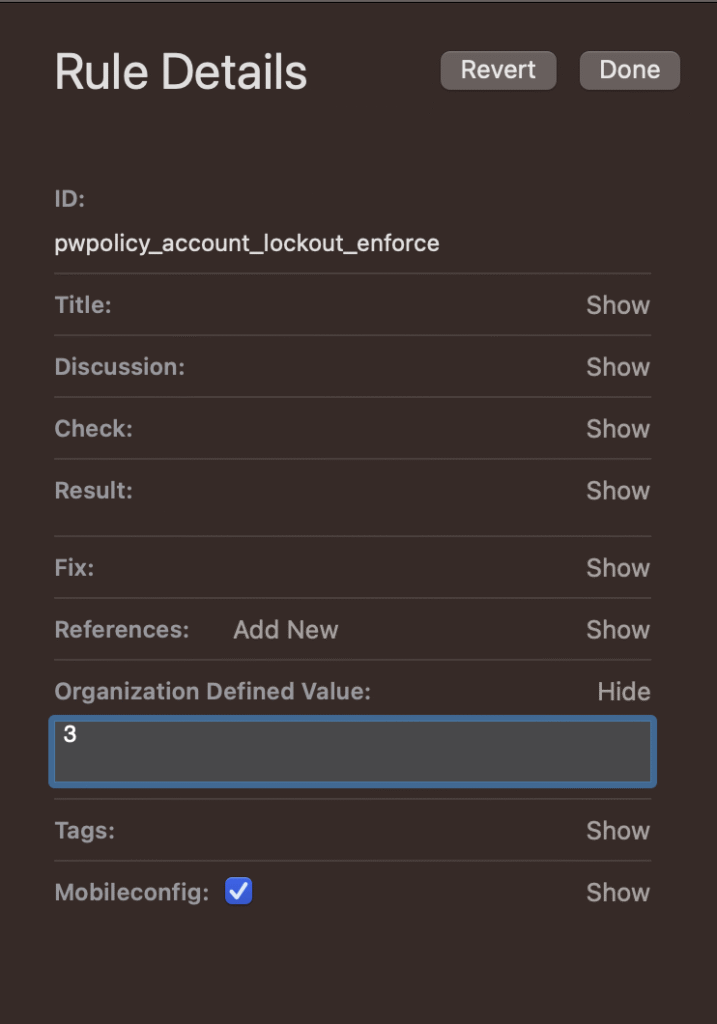Uncheck the Mobileconfig checkbox

click(238, 891)
